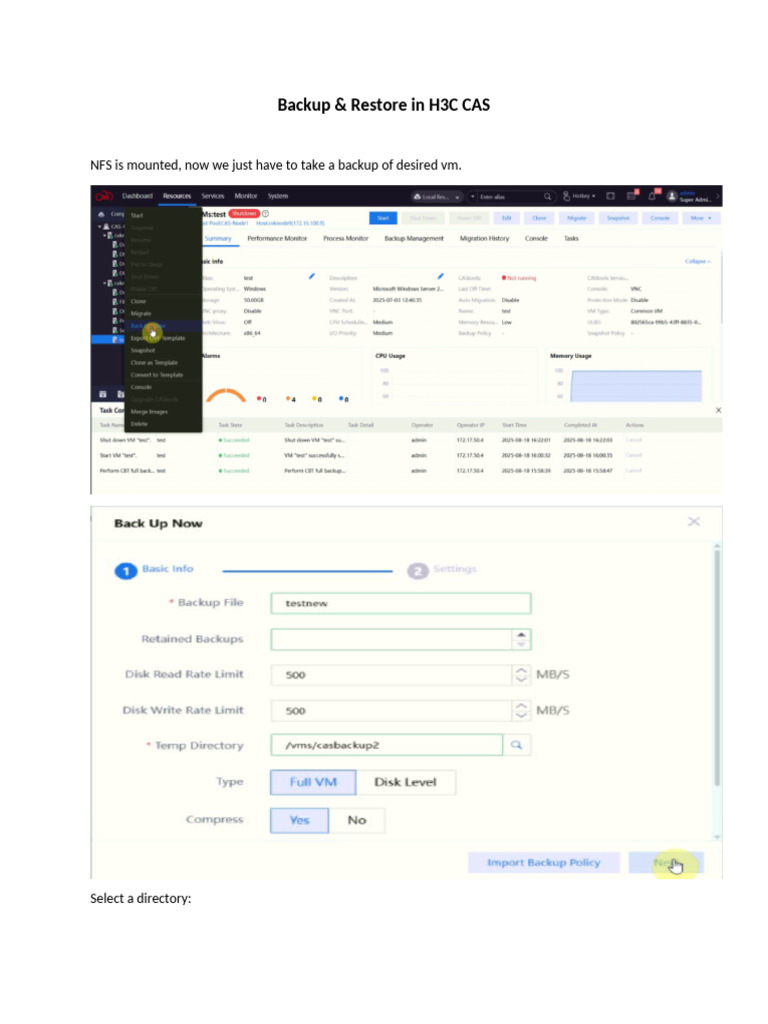
Task: Switch to the Process Monitor tab
Action: [346, 238]
